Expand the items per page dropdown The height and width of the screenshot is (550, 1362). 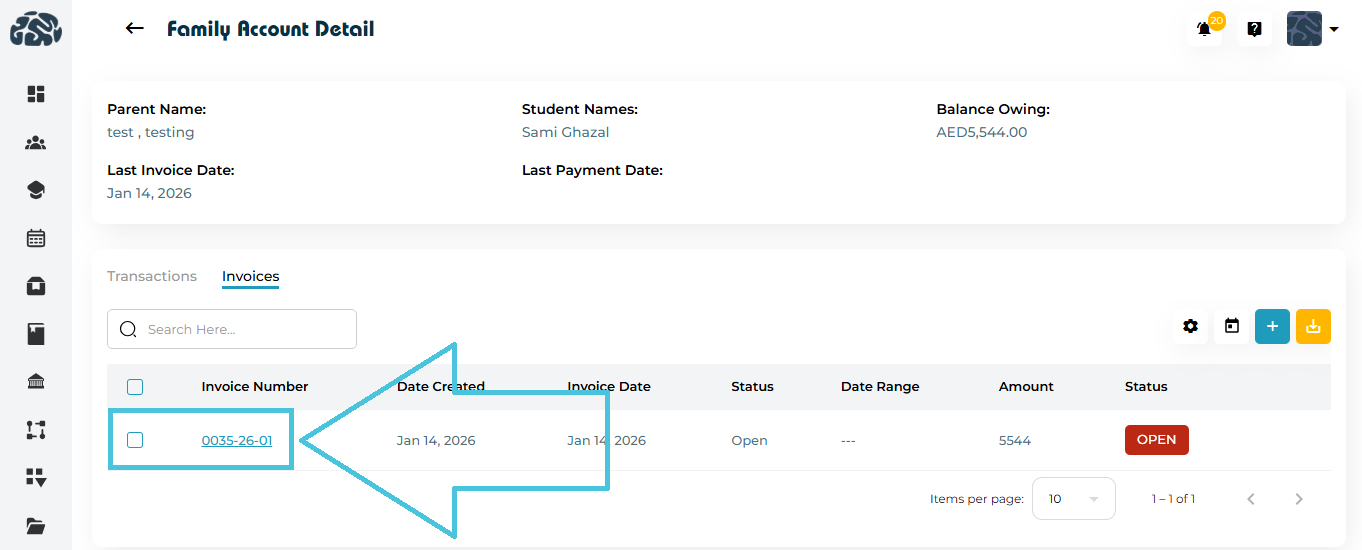click(1073, 499)
